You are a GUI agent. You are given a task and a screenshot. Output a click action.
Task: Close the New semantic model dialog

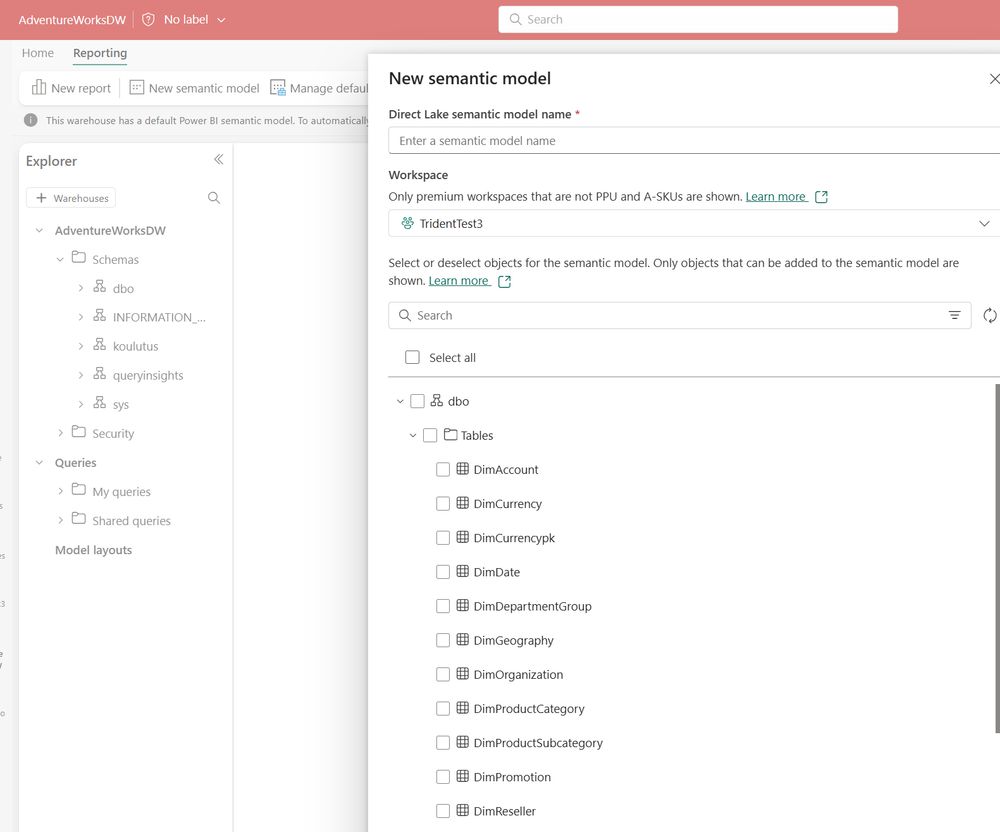994,78
